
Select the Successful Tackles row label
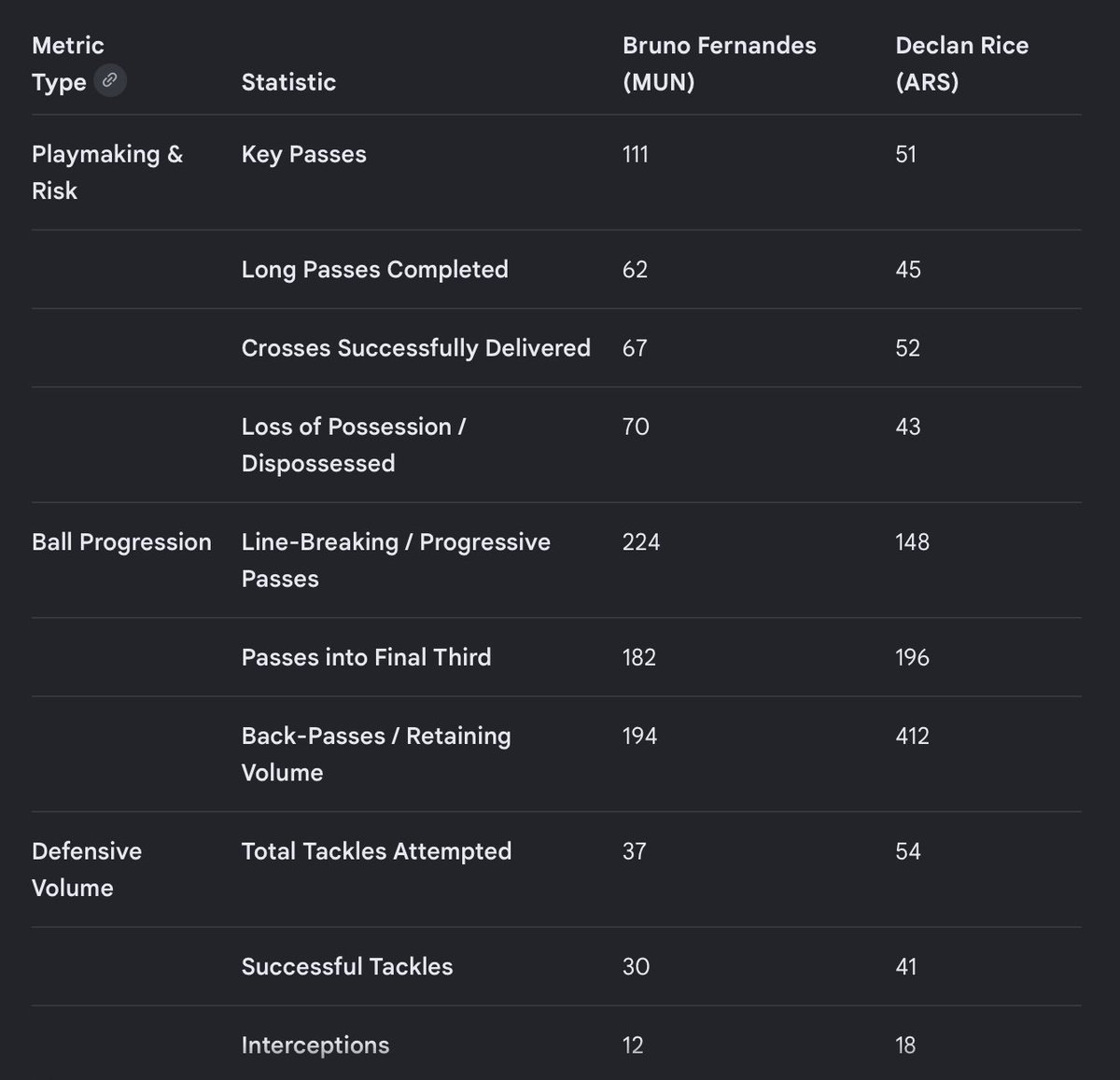pyautogui.click(x=346, y=967)
